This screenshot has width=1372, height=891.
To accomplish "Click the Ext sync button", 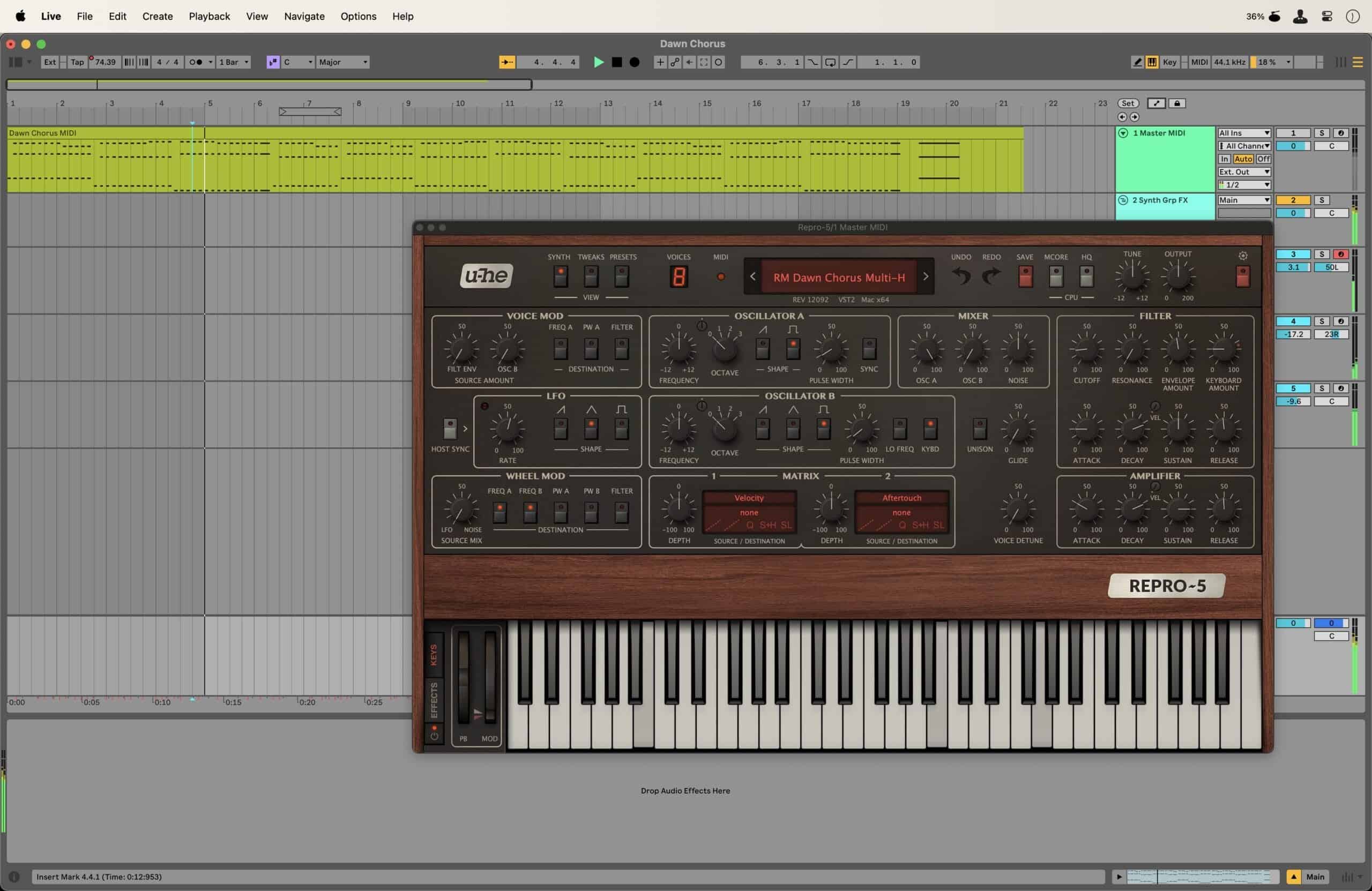I will tap(50, 62).
